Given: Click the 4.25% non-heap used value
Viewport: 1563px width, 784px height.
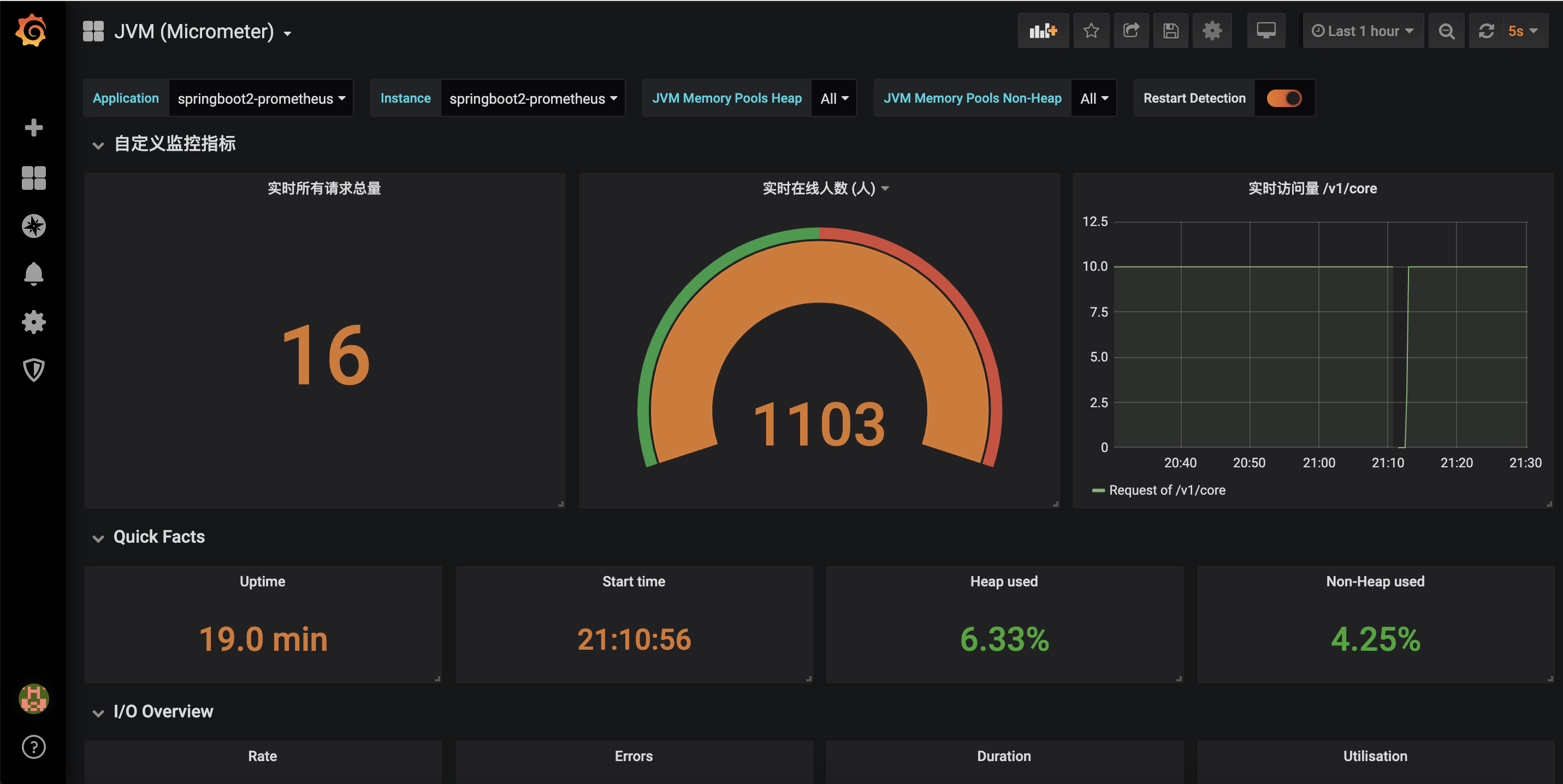Looking at the screenshot, I should (1375, 639).
